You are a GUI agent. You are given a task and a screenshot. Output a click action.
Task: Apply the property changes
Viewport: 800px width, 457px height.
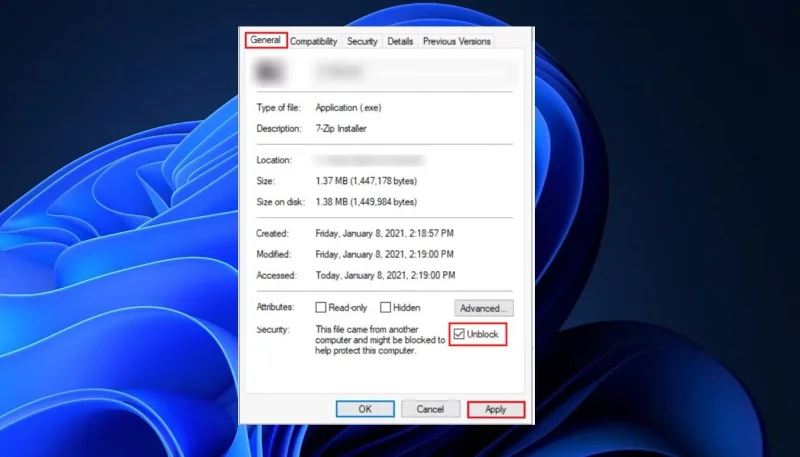[x=495, y=410]
